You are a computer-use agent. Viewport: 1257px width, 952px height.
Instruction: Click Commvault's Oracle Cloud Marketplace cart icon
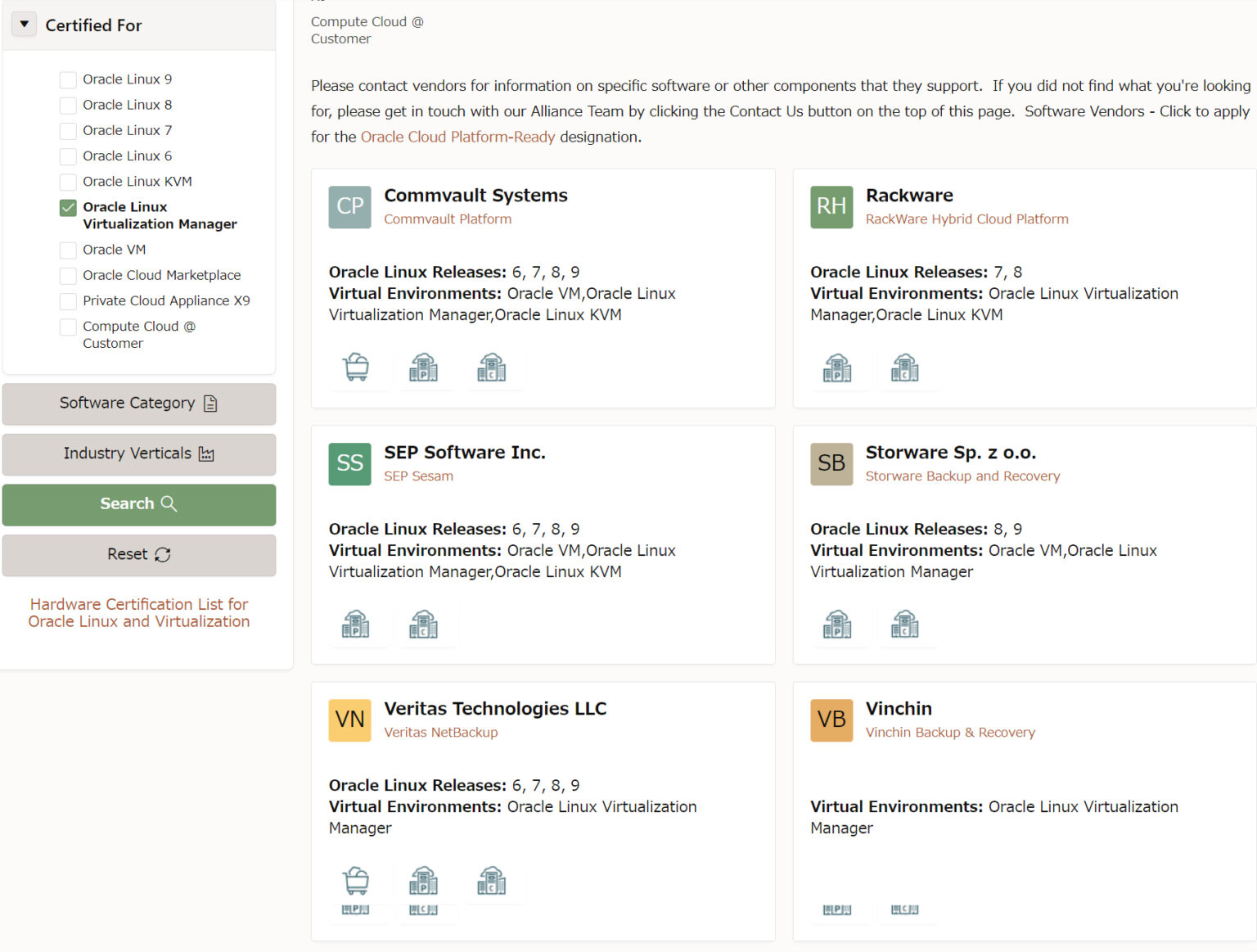coord(356,368)
